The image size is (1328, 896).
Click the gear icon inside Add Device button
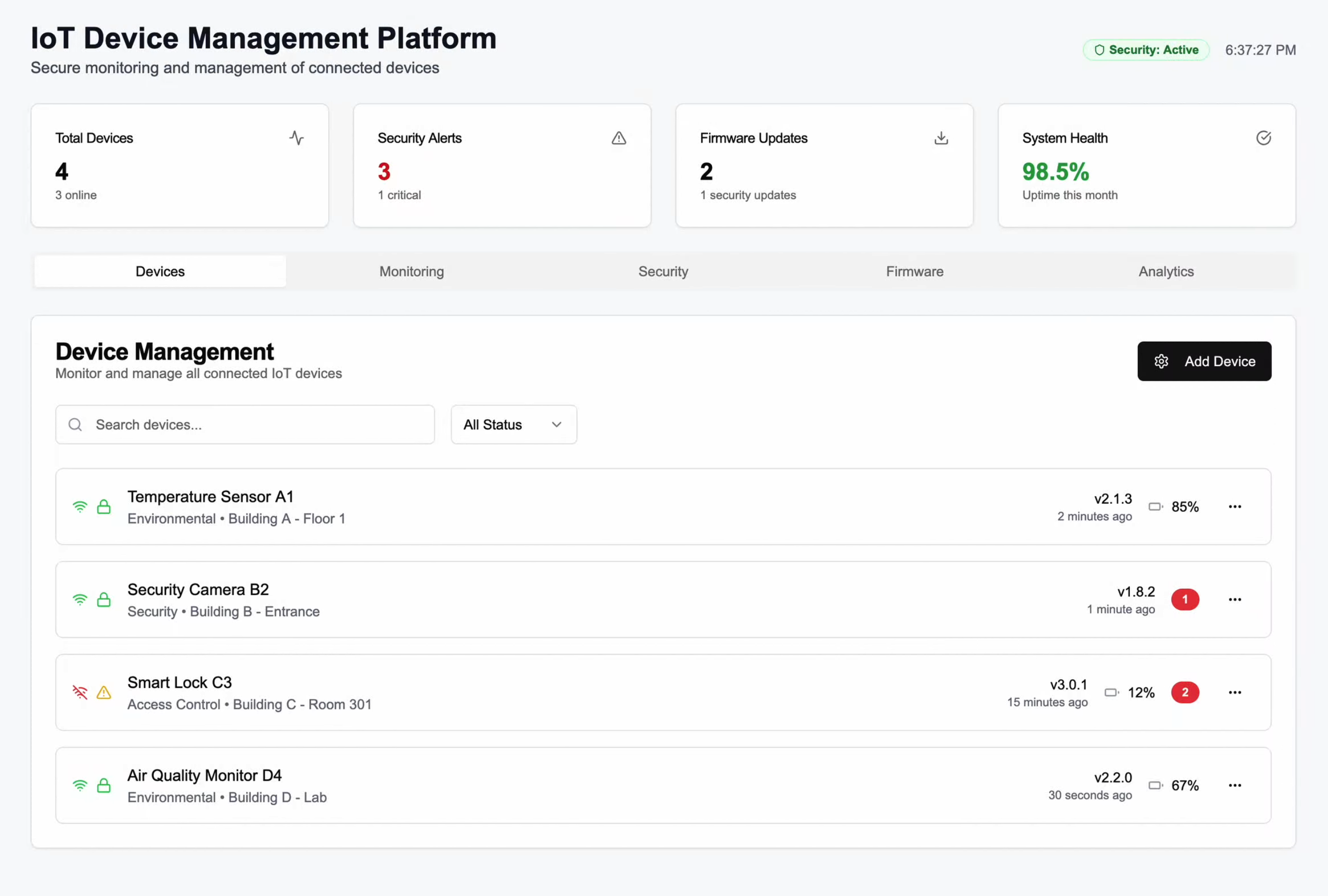pyautogui.click(x=1162, y=361)
